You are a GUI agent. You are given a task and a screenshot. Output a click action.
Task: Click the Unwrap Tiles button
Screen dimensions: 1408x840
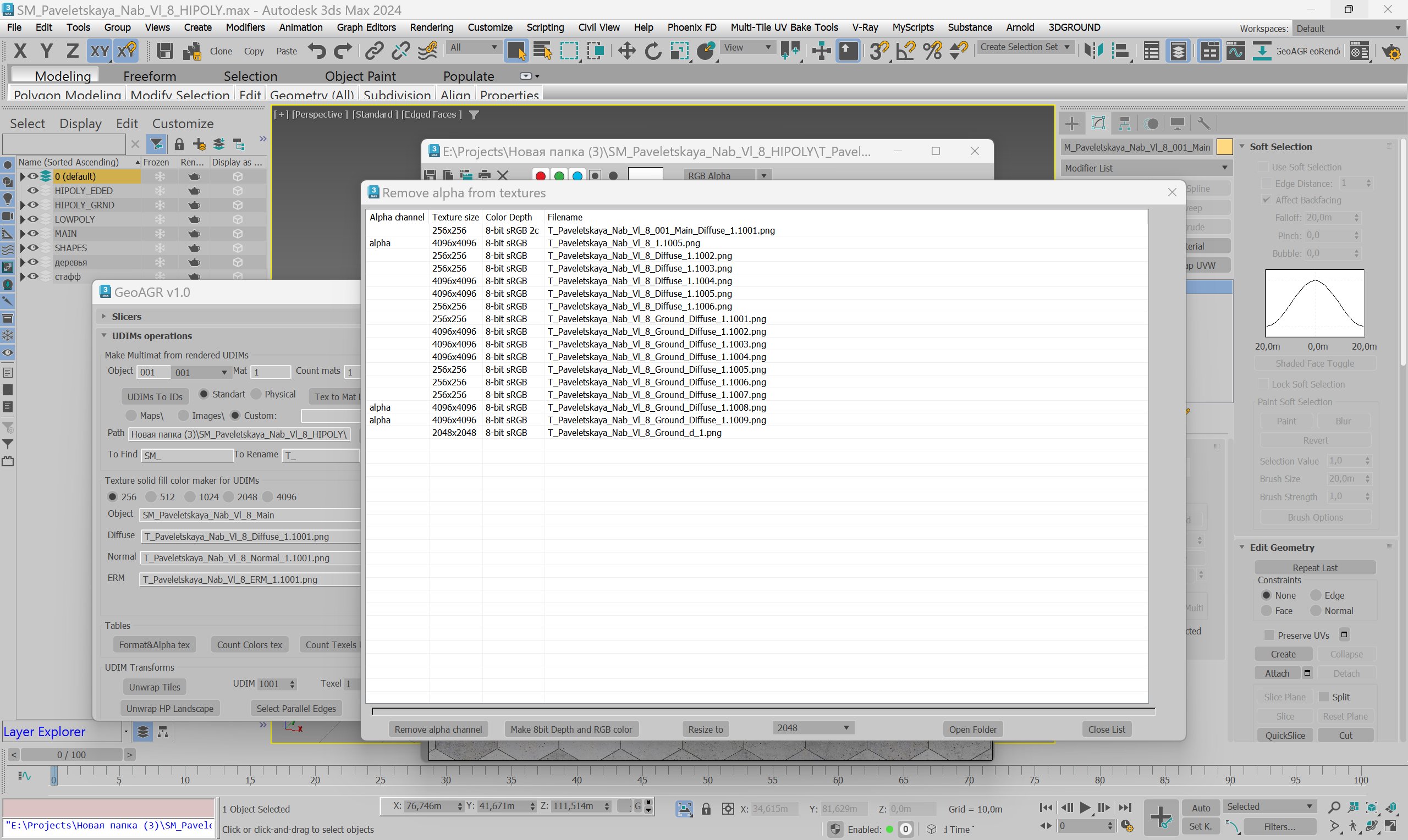tap(155, 687)
